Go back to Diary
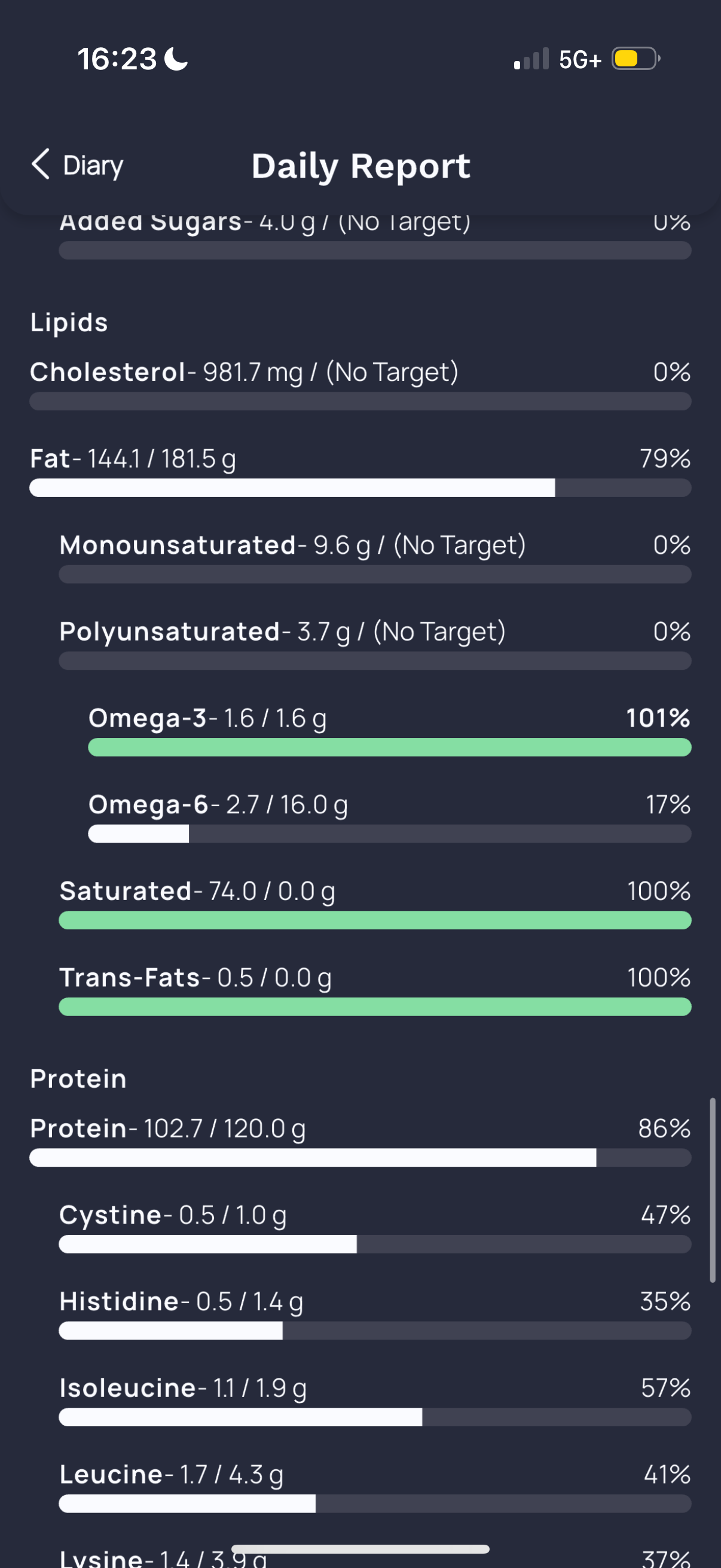The image size is (721, 1568). tap(77, 165)
